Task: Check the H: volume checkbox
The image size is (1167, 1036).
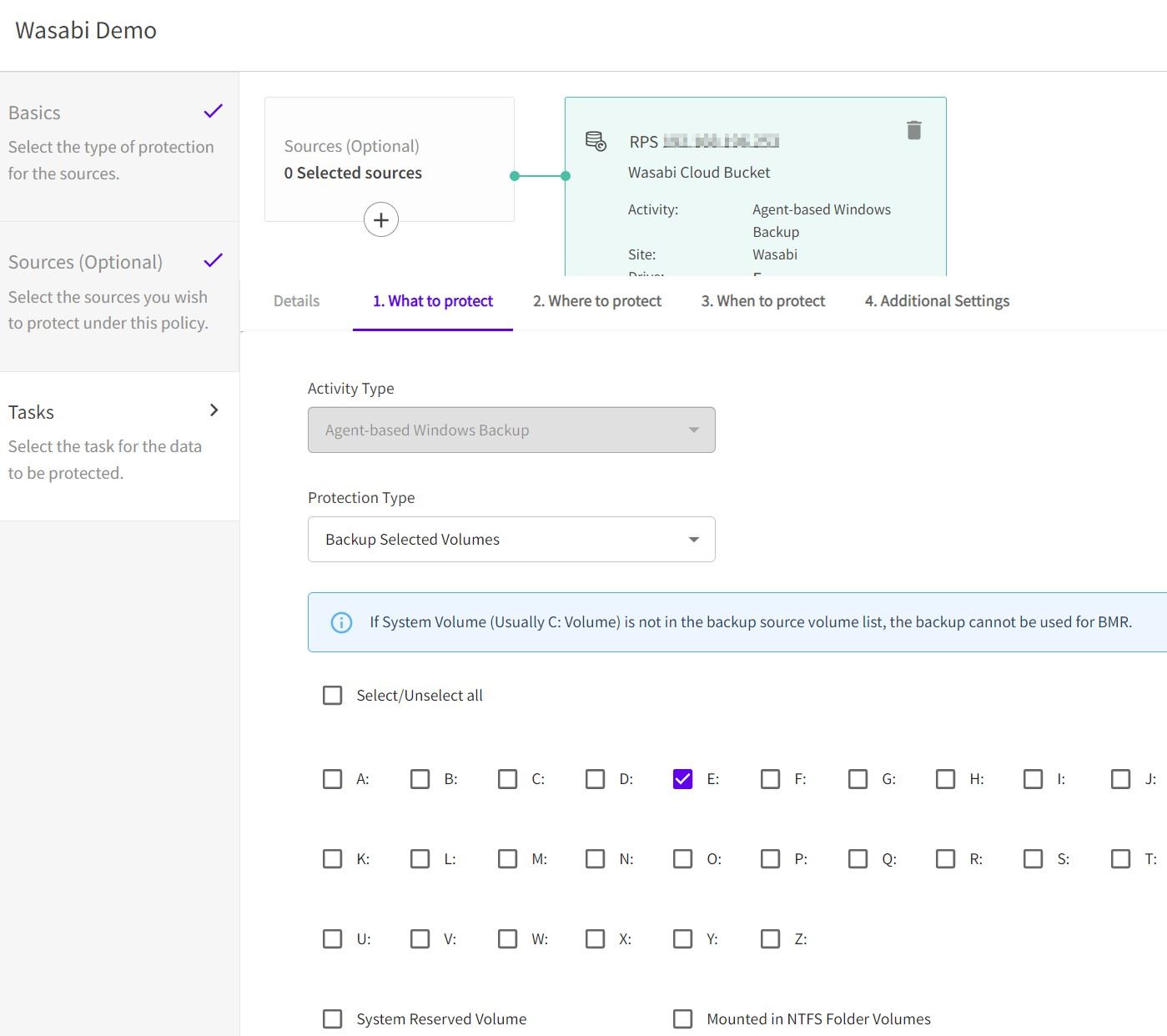Action: pos(945,779)
